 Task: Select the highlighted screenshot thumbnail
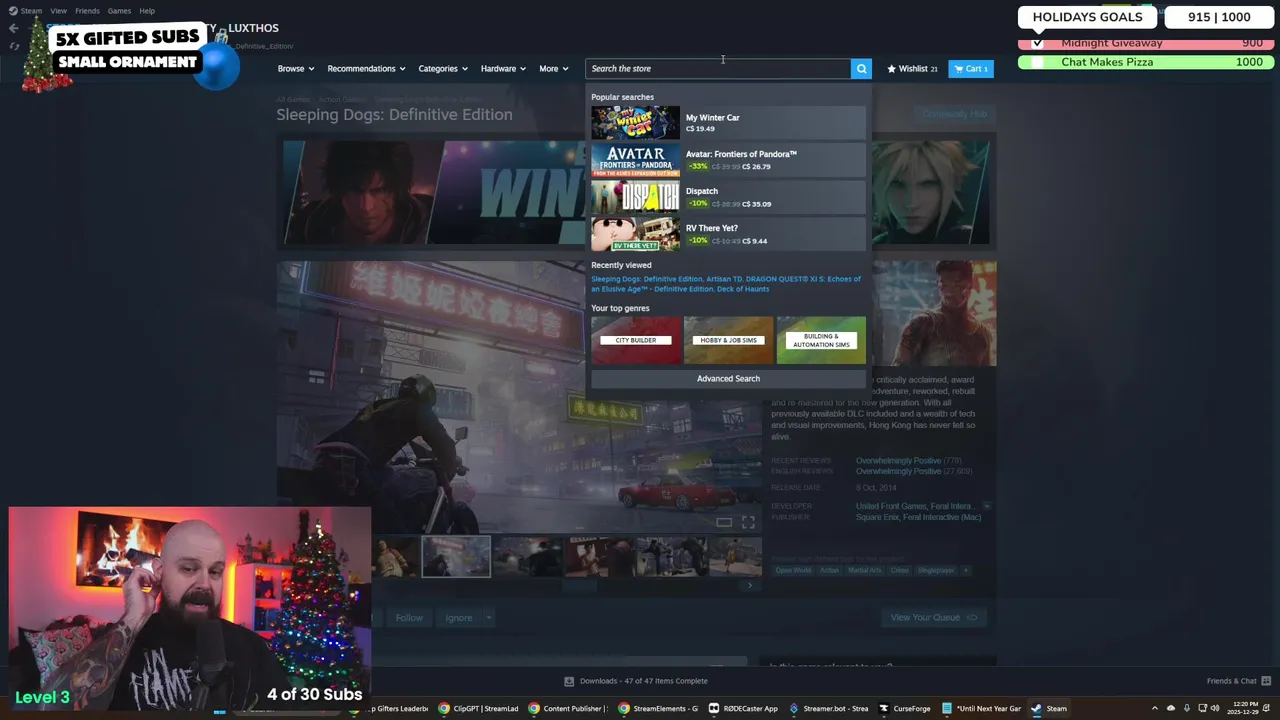point(456,557)
